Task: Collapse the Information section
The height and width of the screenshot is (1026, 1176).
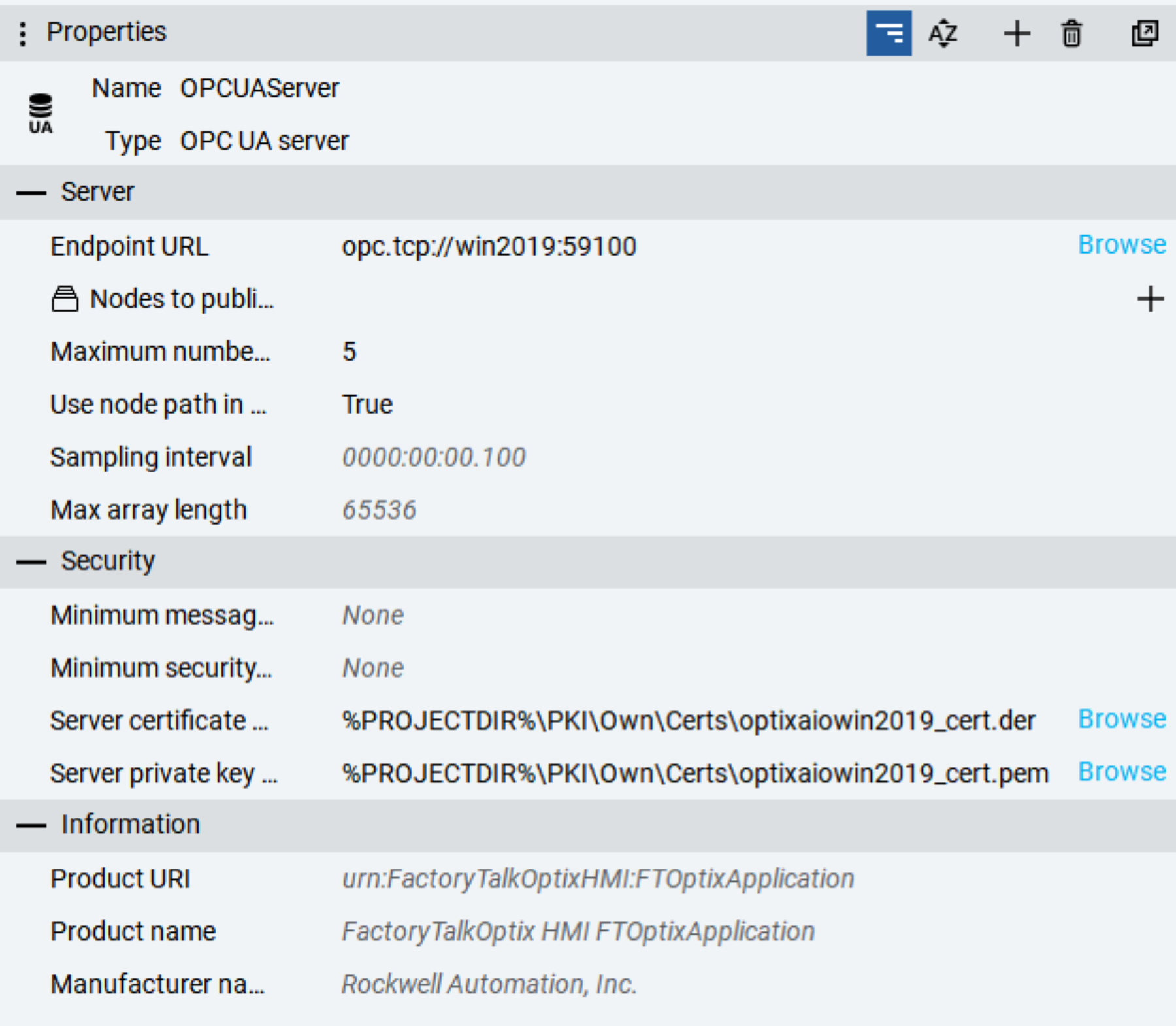Action: [31, 825]
